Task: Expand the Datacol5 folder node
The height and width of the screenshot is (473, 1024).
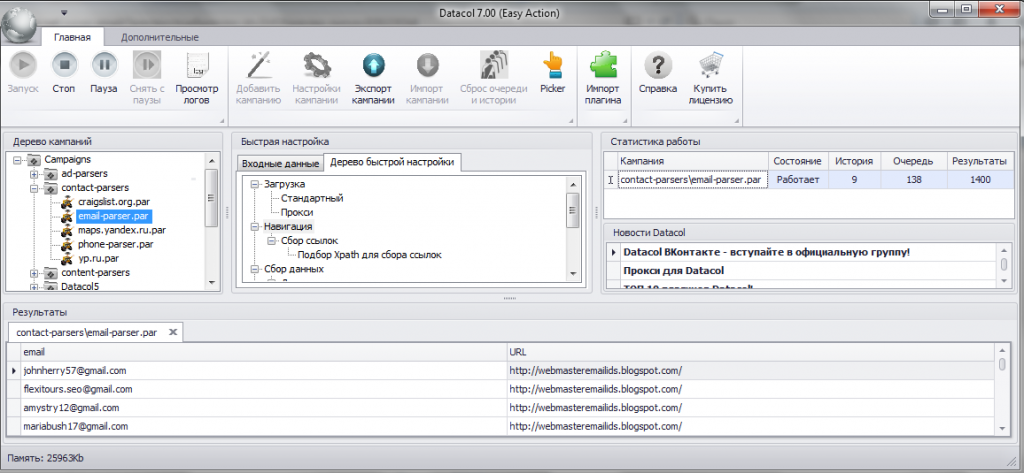Action: tap(33, 286)
